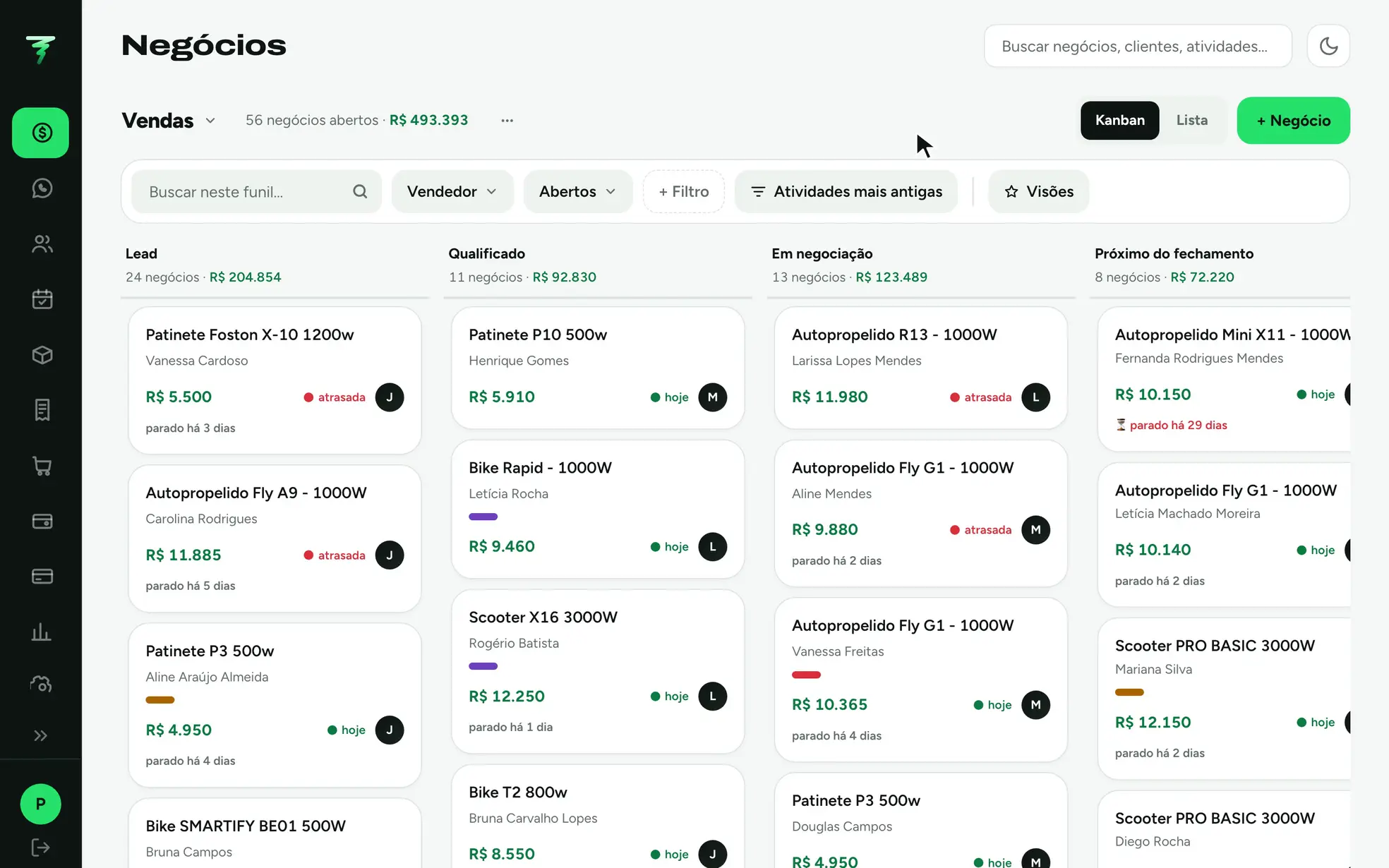
Task: Open the contacts people icon in sidebar
Action: pos(42,243)
